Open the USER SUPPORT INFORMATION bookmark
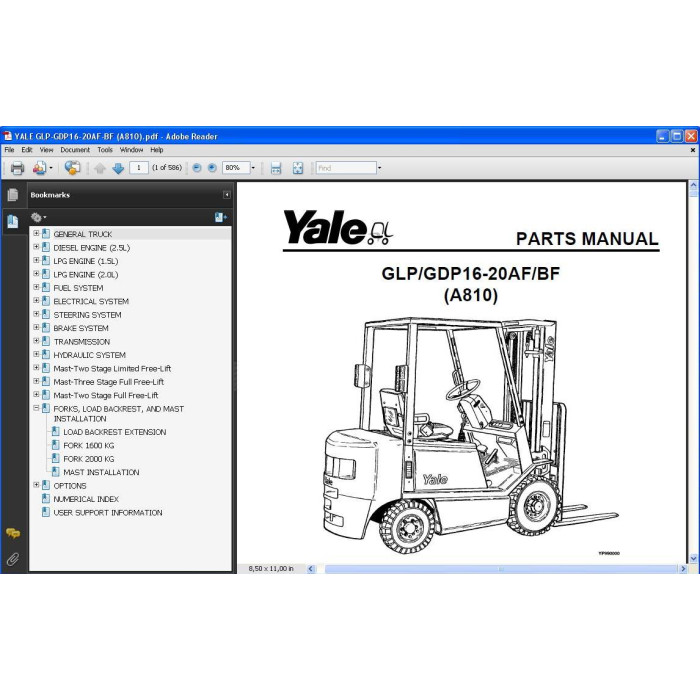Screen dimensions: 700x700 [108, 512]
